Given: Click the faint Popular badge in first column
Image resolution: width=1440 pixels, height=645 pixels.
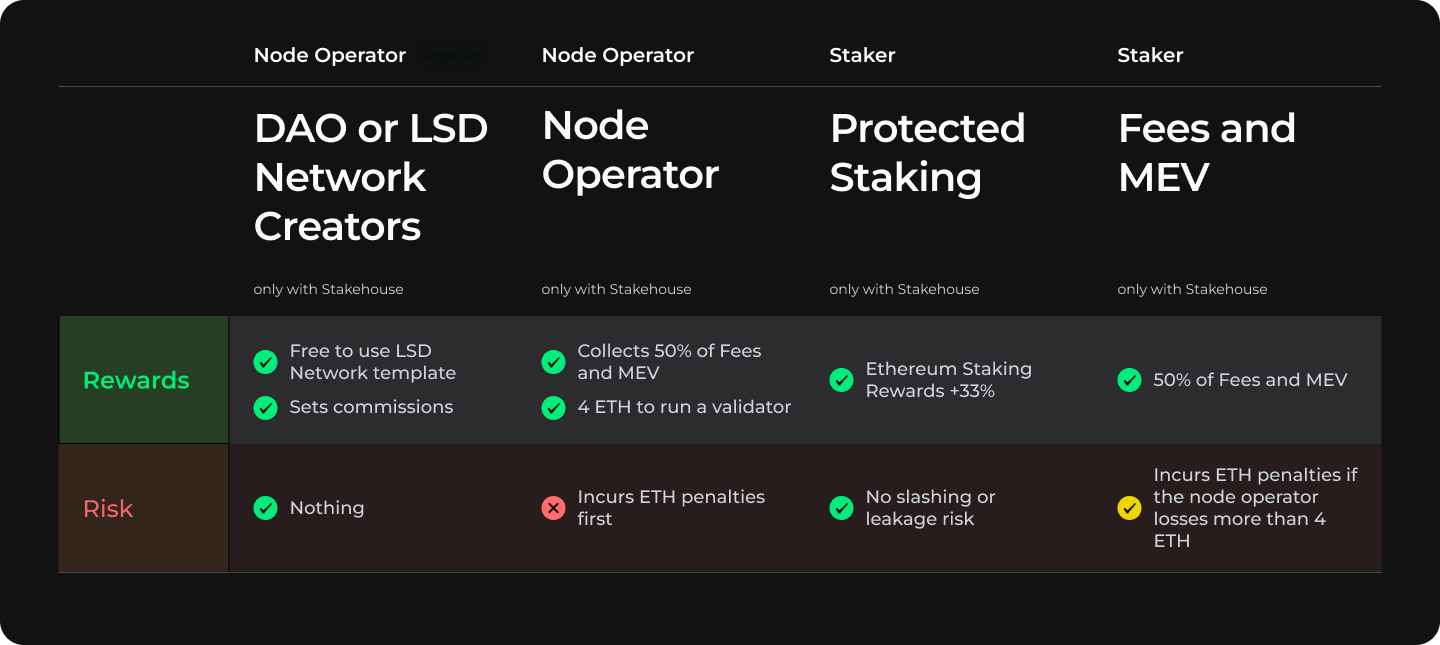Looking at the screenshot, I should point(452,55).
